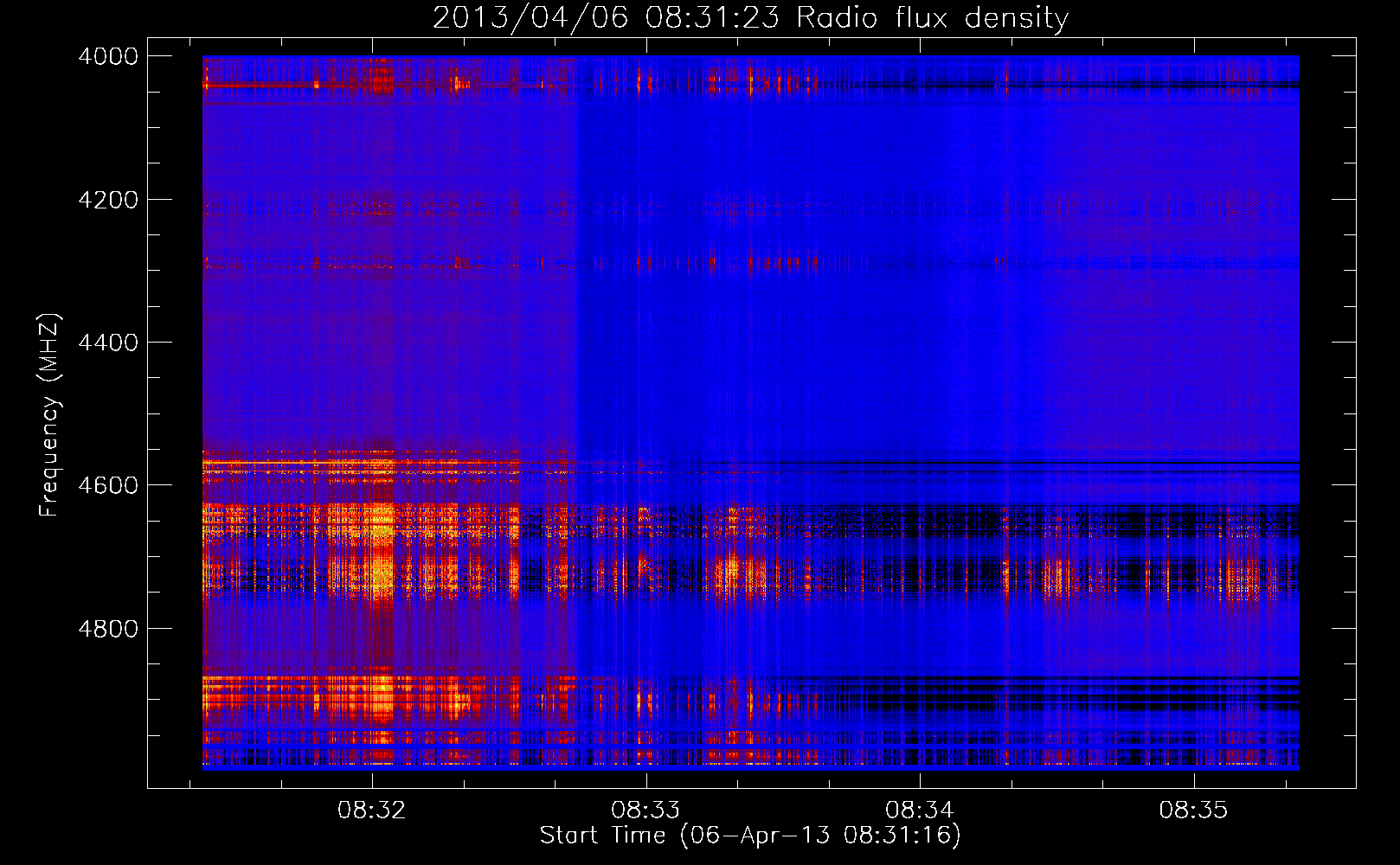The image size is (1400, 865).
Task: Click the 4400 frequency axis label
Action: (x=108, y=343)
